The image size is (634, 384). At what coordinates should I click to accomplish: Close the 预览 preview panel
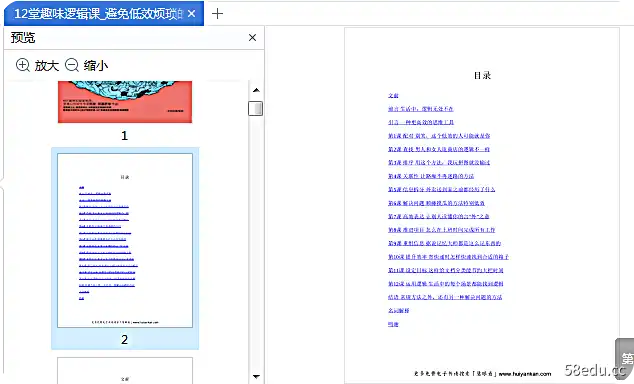click(252, 38)
